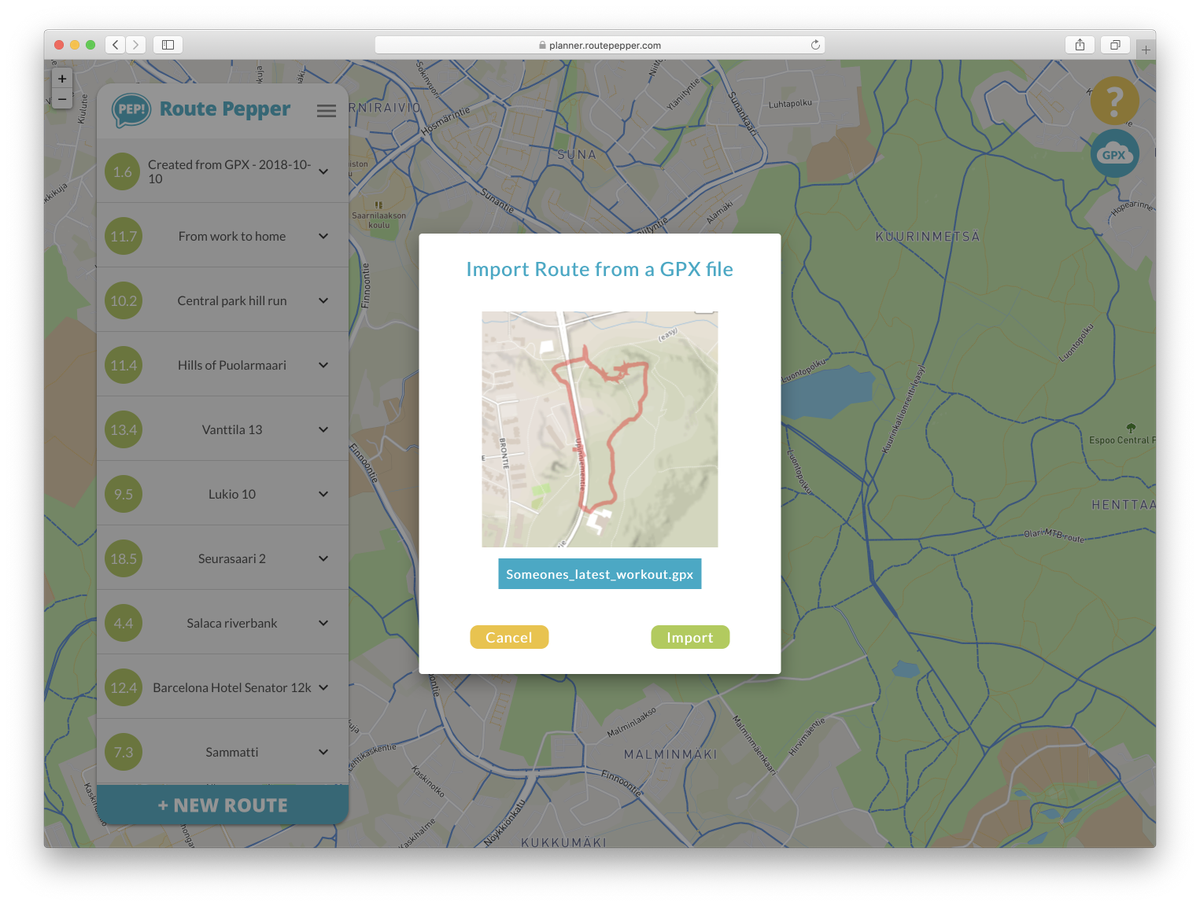Expand the From work to home chevron
The image size is (1200, 906).
click(323, 236)
